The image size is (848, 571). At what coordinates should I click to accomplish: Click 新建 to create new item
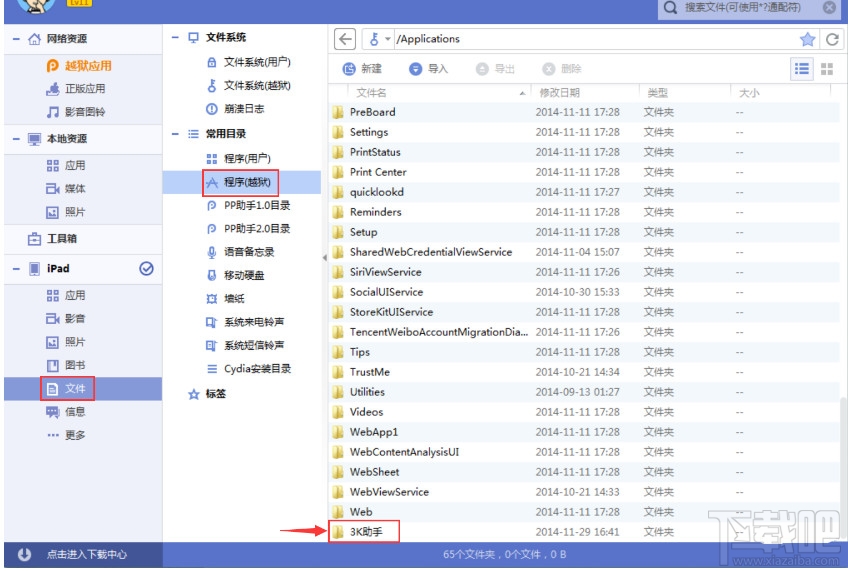[x=362, y=69]
